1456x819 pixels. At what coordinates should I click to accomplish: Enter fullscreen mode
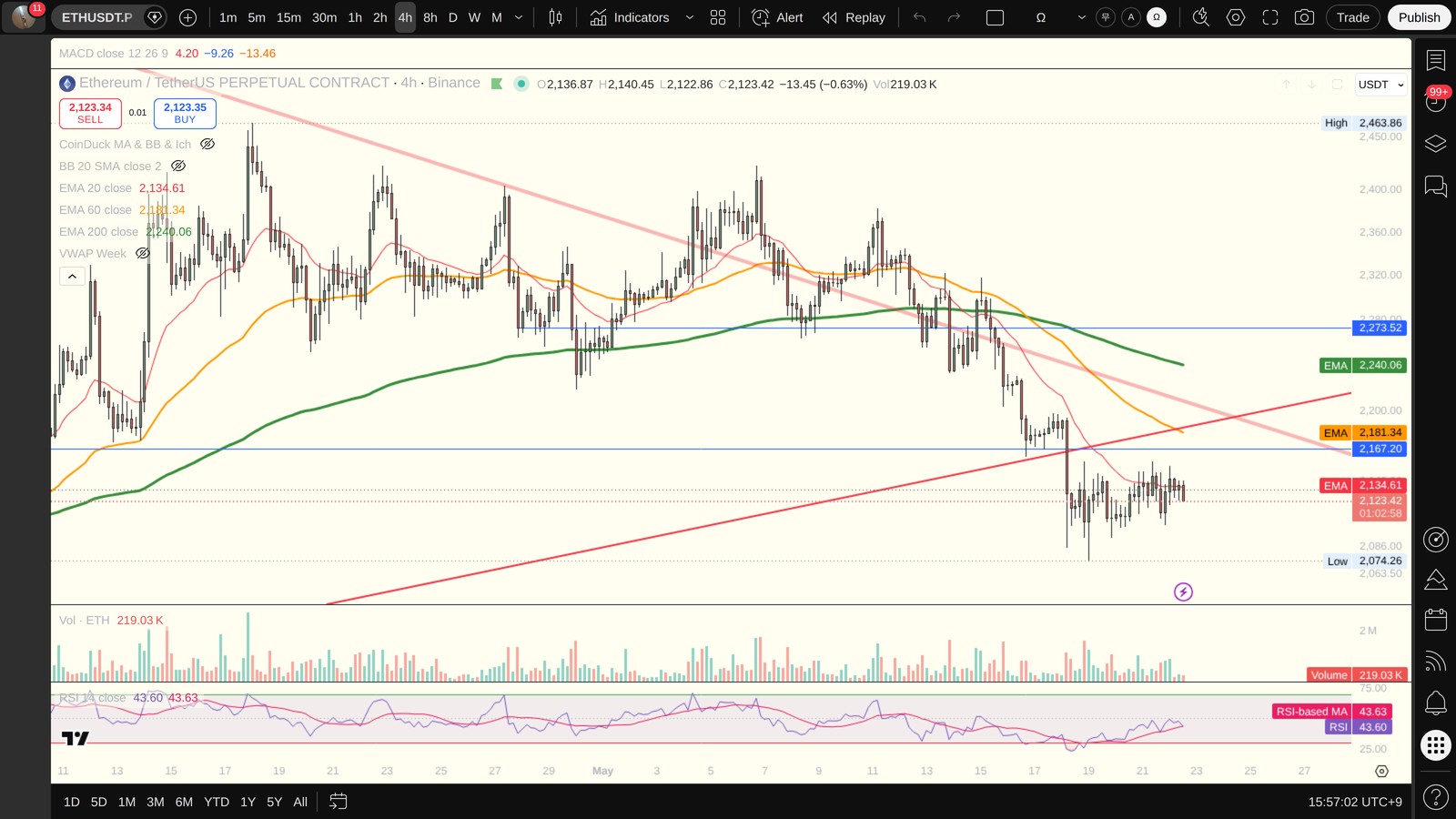pyautogui.click(x=1269, y=17)
